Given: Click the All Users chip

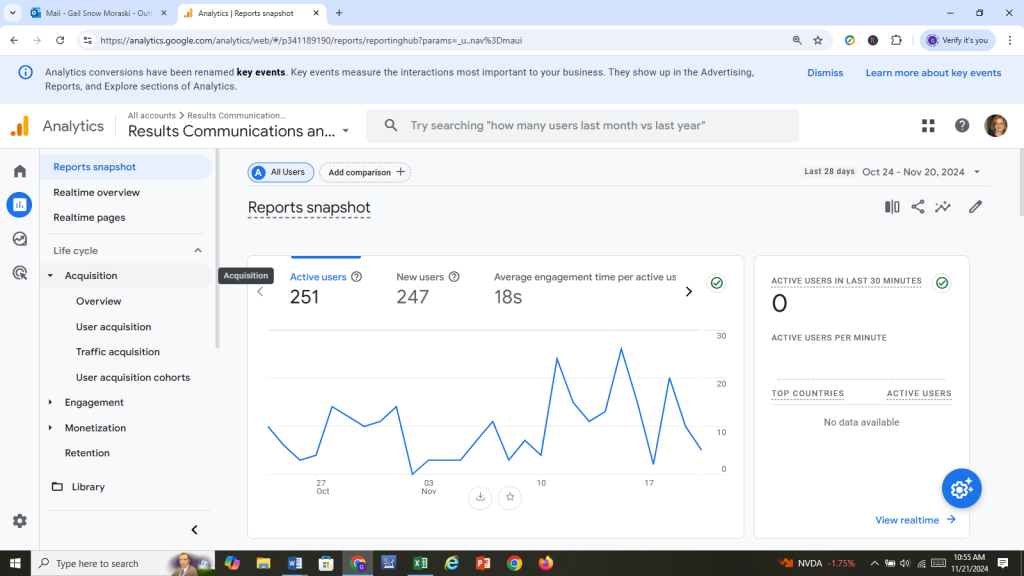Looking at the screenshot, I should coord(281,172).
